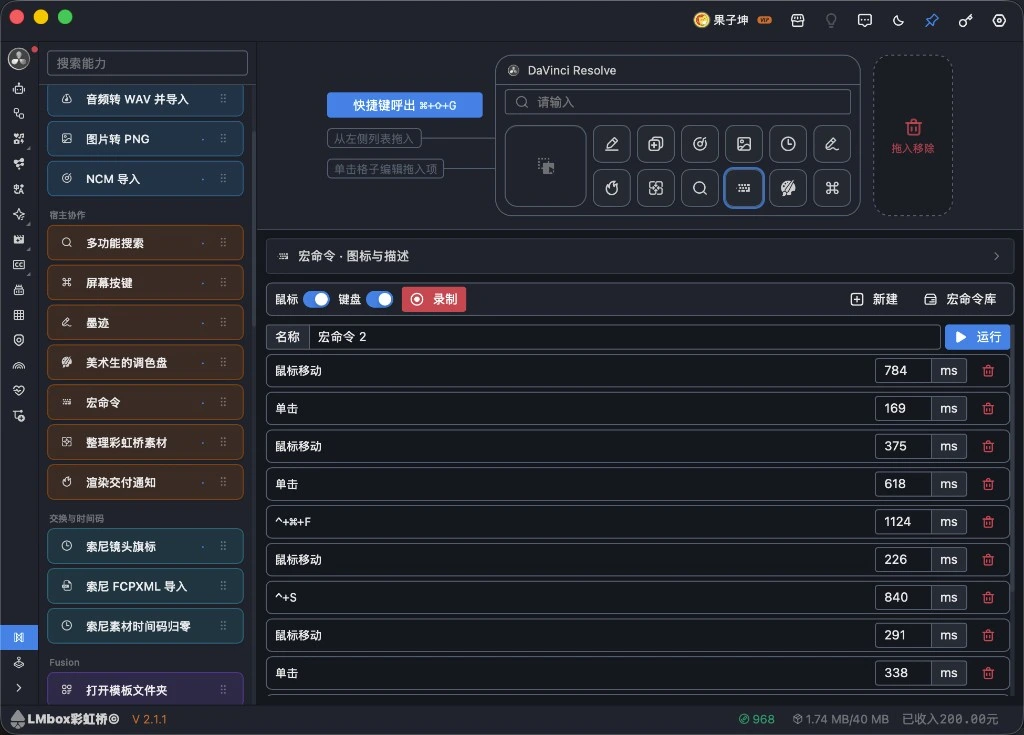The image size is (1024, 735).
Task: Select 索尼 FCPXML 导入 in the ability list
Action: [145, 586]
